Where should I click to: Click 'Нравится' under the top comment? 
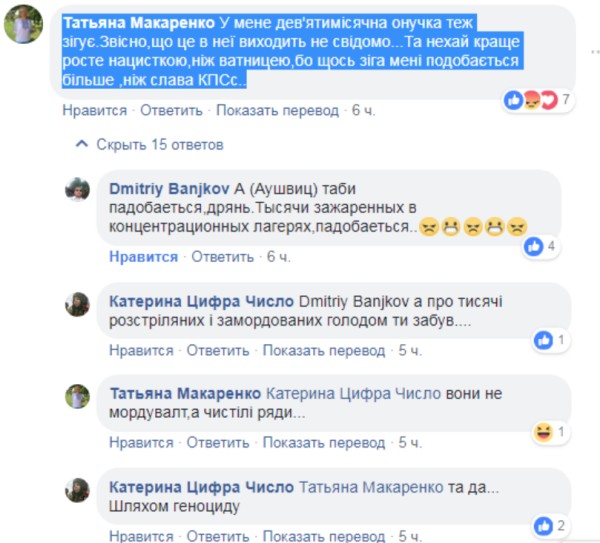[95, 111]
